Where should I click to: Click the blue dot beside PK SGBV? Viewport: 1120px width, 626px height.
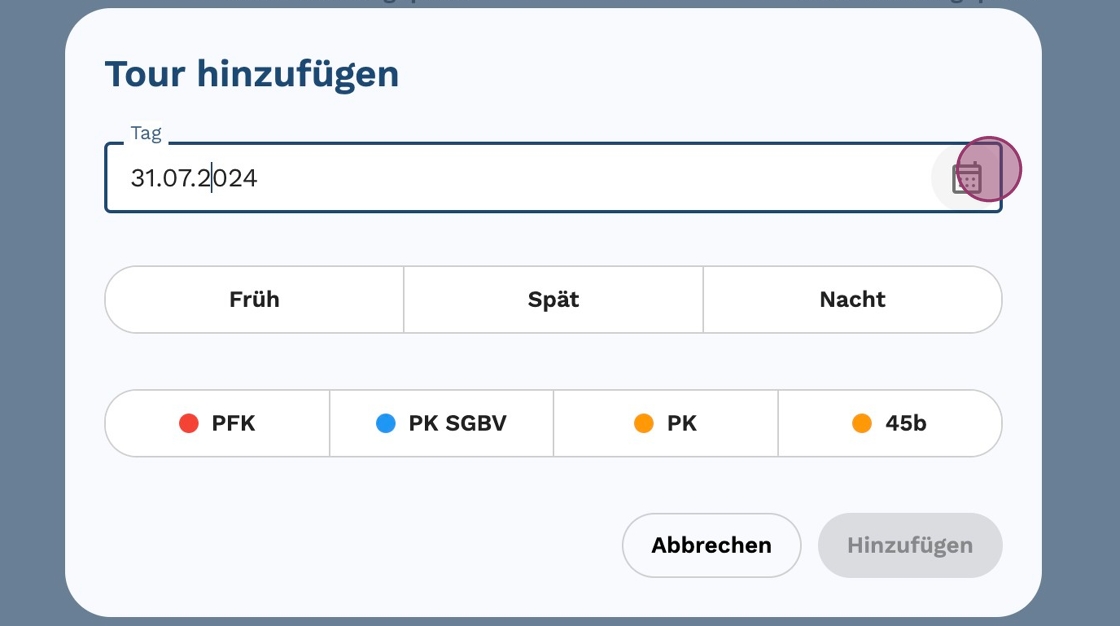[x=386, y=424]
